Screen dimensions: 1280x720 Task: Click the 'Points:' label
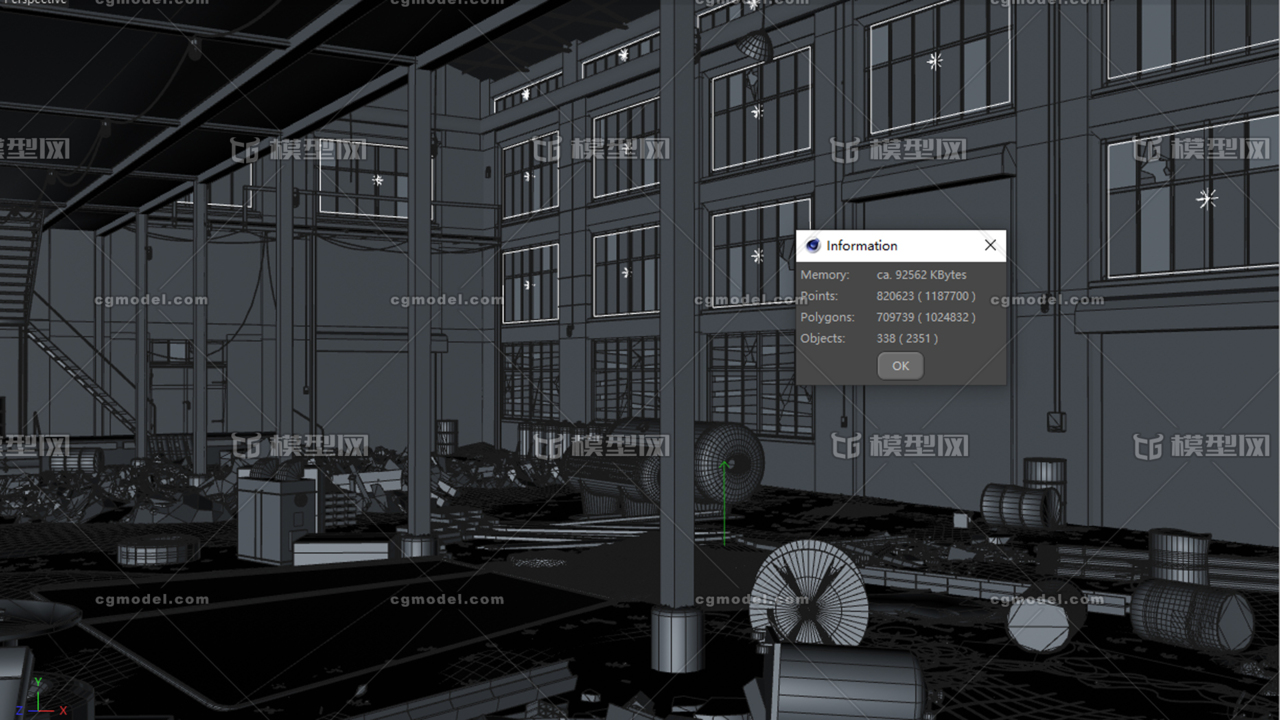tap(819, 296)
